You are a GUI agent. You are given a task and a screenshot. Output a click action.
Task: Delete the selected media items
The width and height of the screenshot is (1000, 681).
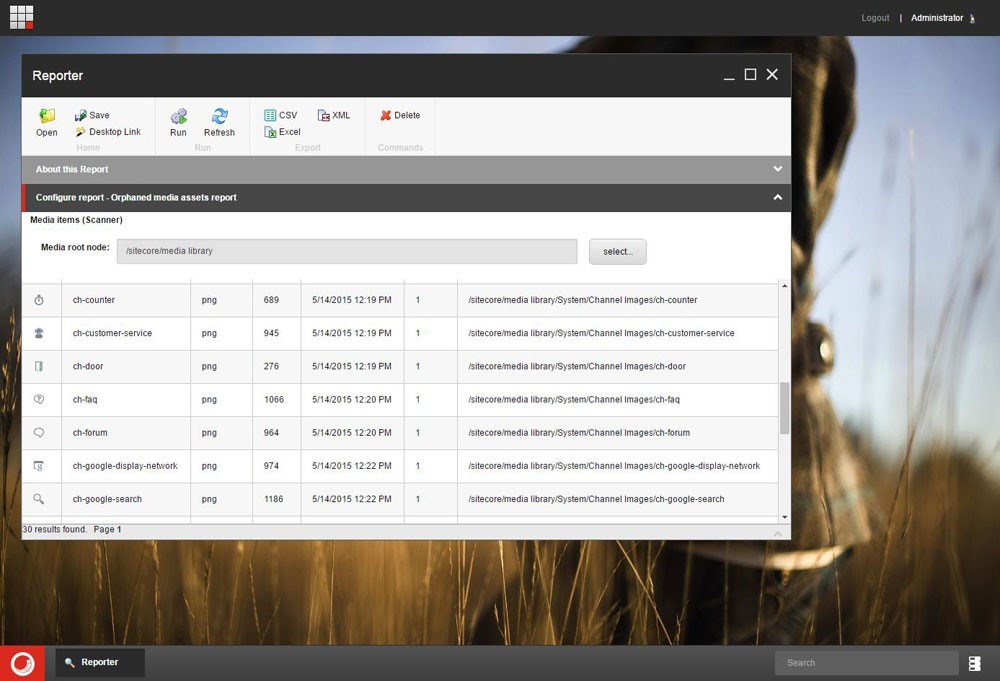pyautogui.click(x=400, y=115)
